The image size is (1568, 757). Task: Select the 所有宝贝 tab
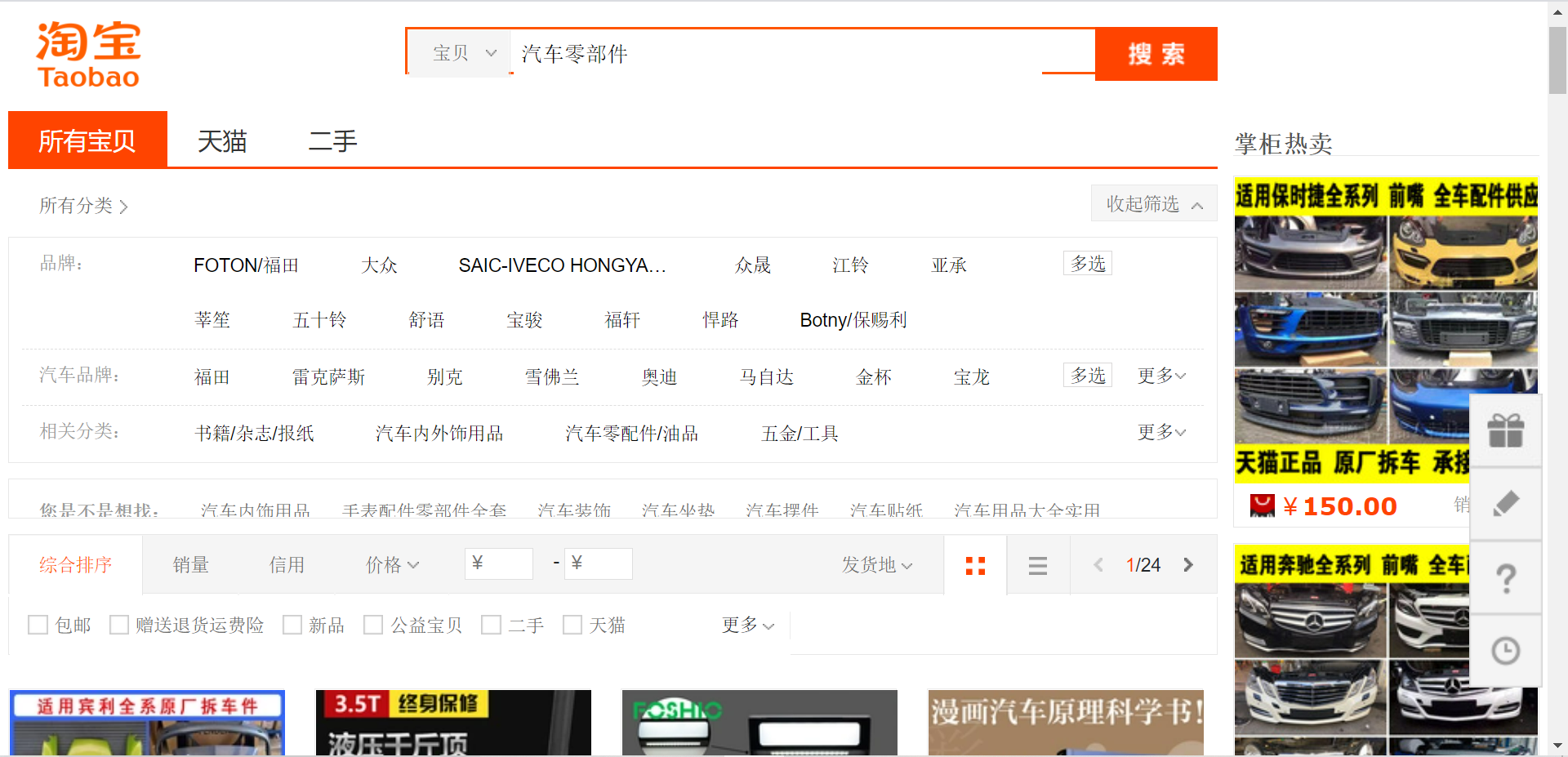point(87,140)
